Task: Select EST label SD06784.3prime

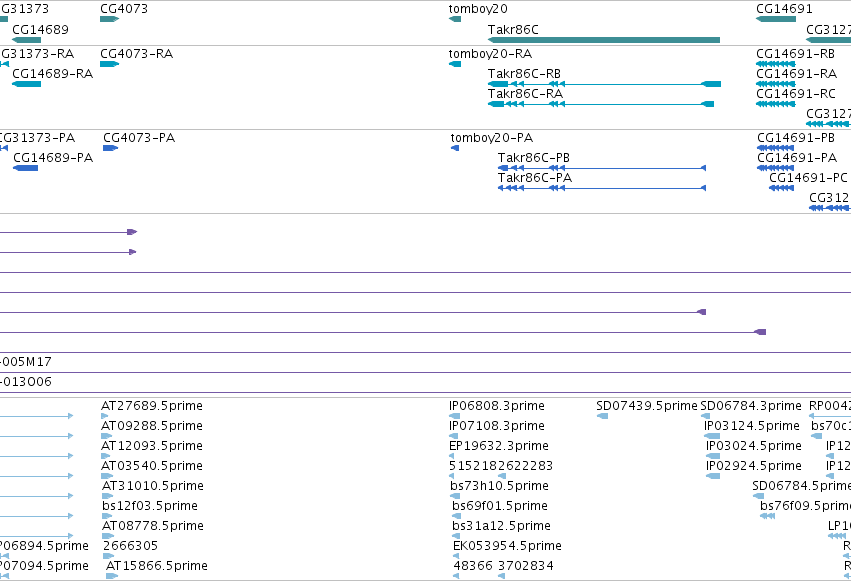Action: [751, 406]
